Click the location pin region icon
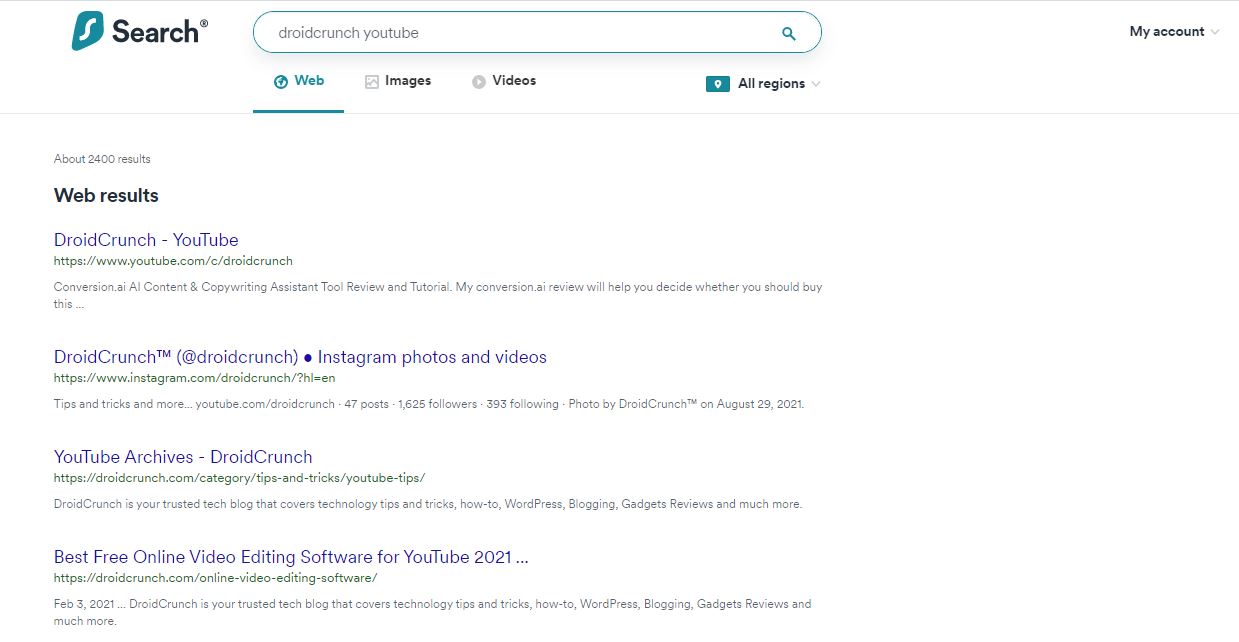The height and width of the screenshot is (642, 1239). 717,84
